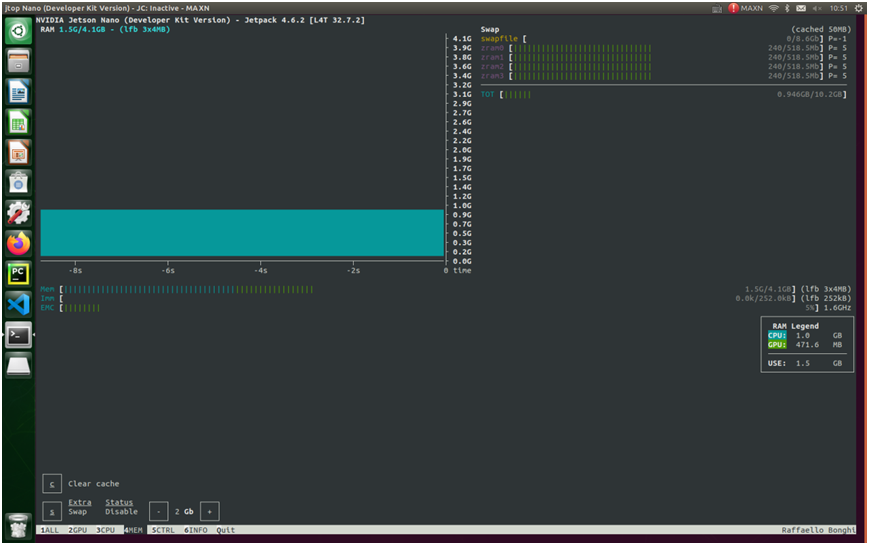869x545 pixels.
Task: Switch to the 5CTRL tab
Action: tap(163, 530)
